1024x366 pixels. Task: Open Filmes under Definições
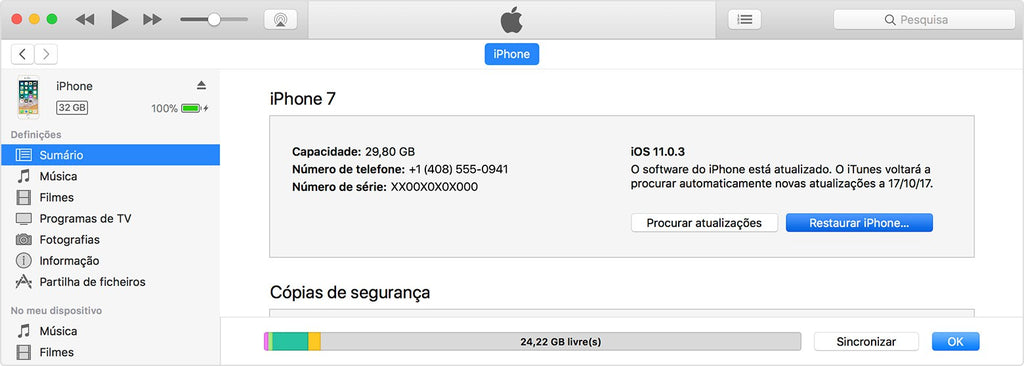(x=110, y=197)
